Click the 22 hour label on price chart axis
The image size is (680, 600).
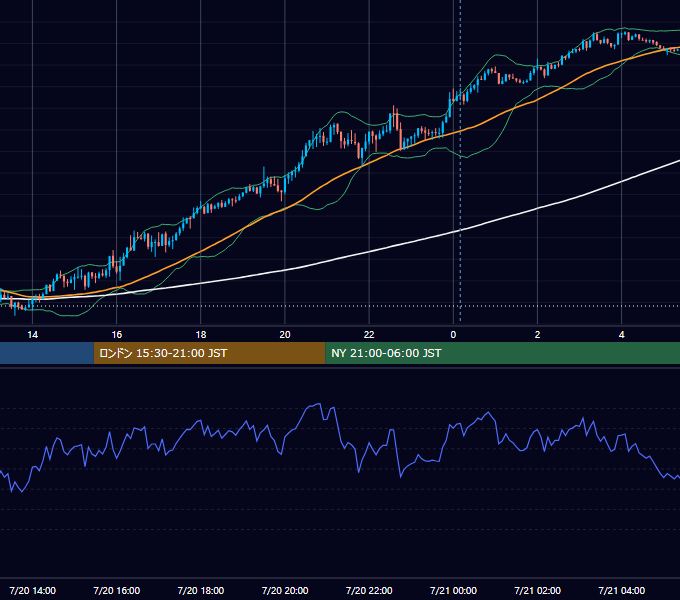pyautogui.click(x=369, y=335)
